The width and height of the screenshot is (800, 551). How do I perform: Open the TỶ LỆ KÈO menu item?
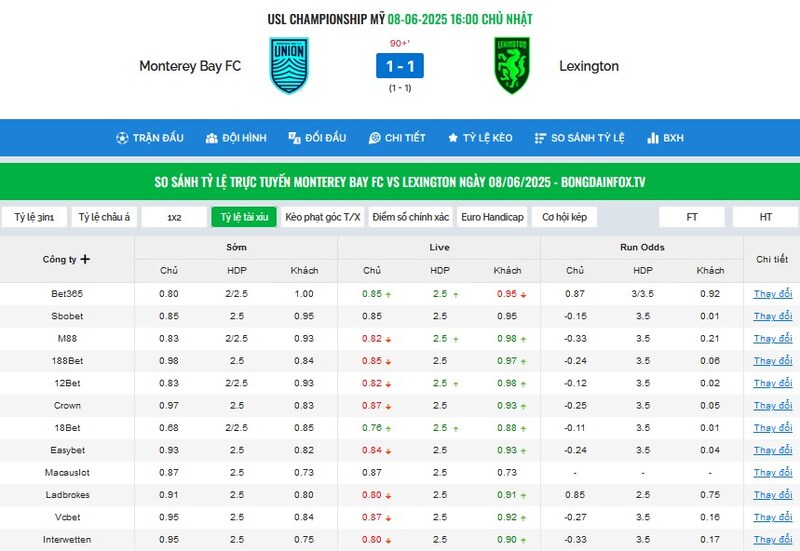tap(480, 138)
